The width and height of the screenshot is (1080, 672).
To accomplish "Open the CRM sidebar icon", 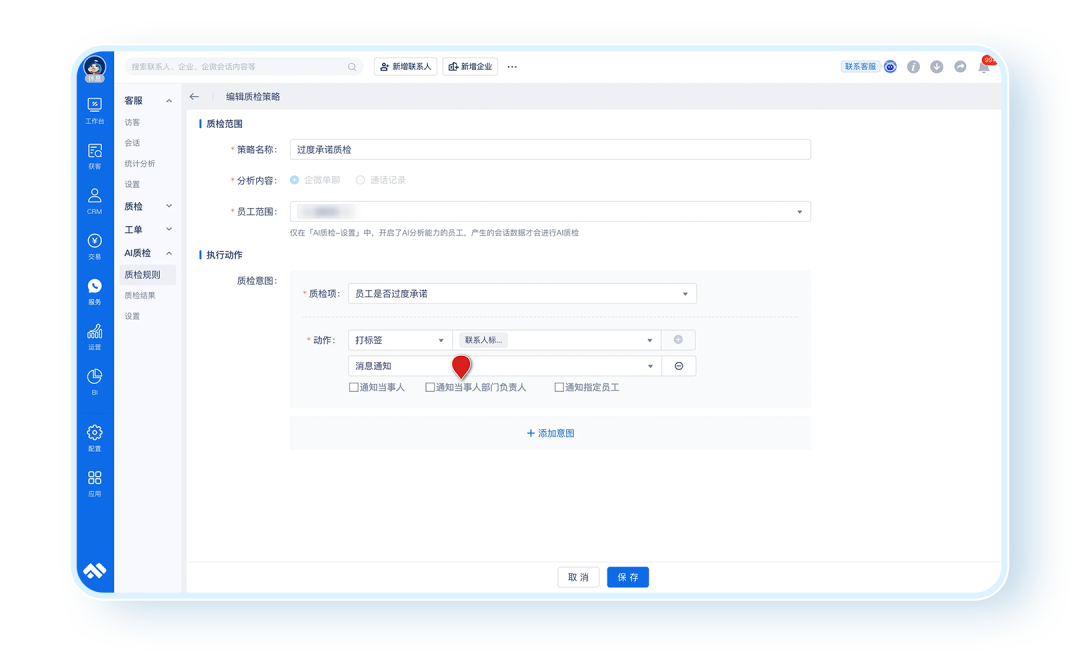I will [x=94, y=201].
